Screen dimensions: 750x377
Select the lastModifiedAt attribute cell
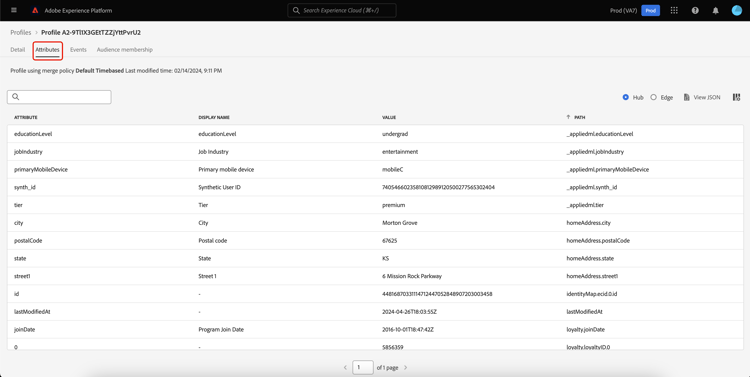32,311
